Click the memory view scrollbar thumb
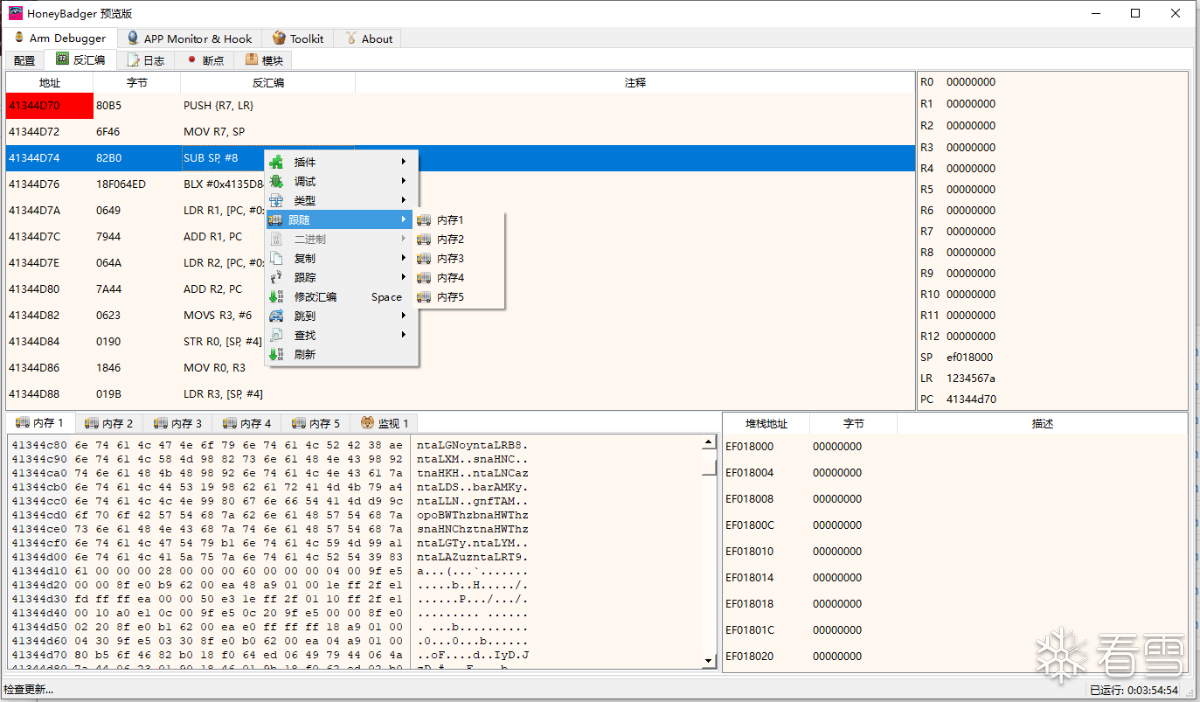The height and width of the screenshot is (702, 1200). [x=710, y=466]
